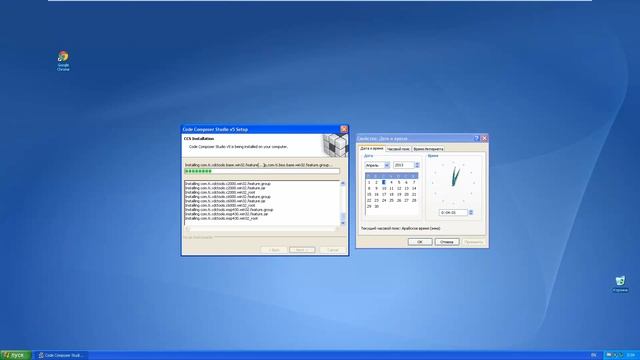
Task: Select day 7 in the calendar
Action: click(x=414, y=182)
